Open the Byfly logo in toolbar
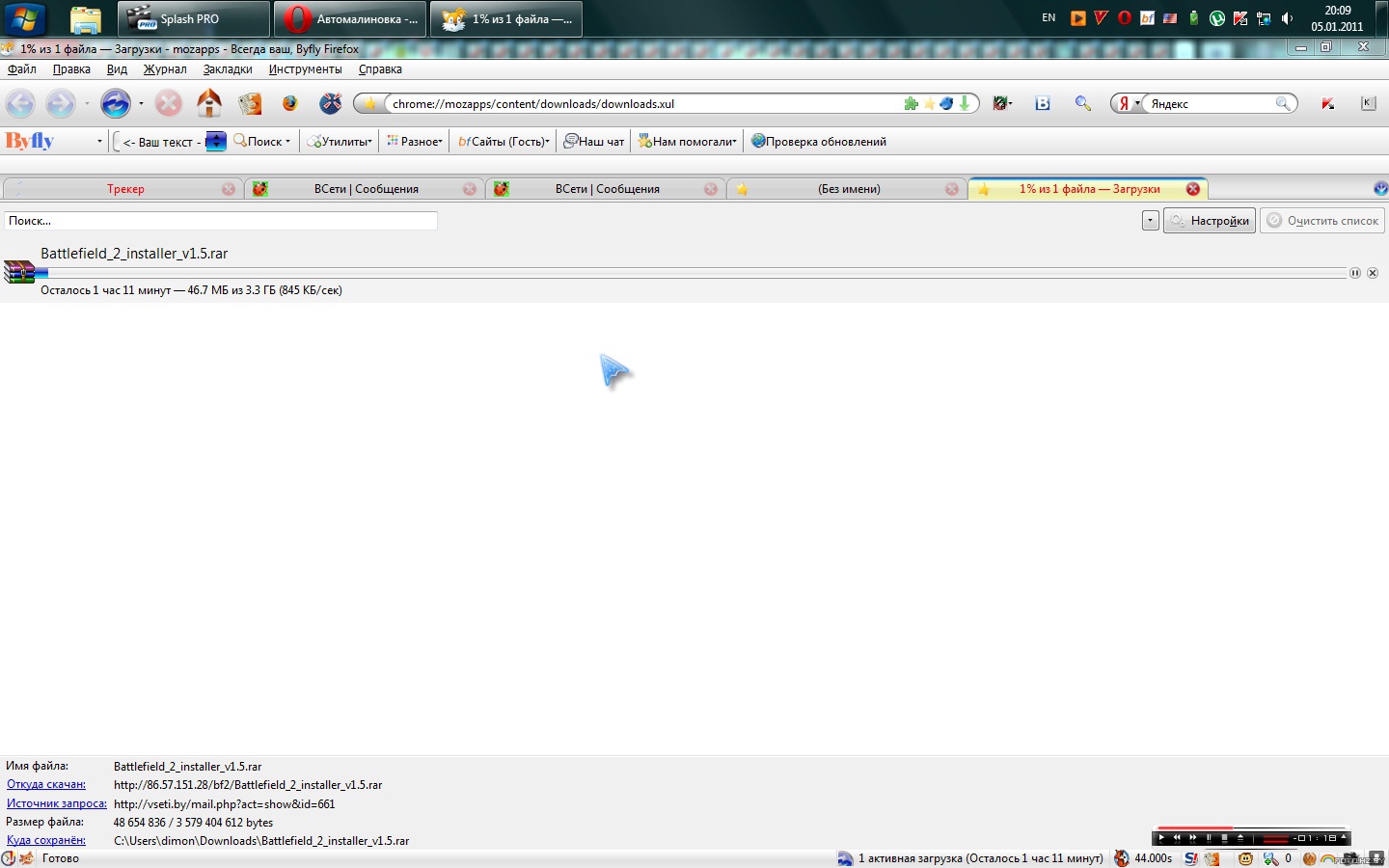The height and width of the screenshot is (868, 1389). click(30, 141)
